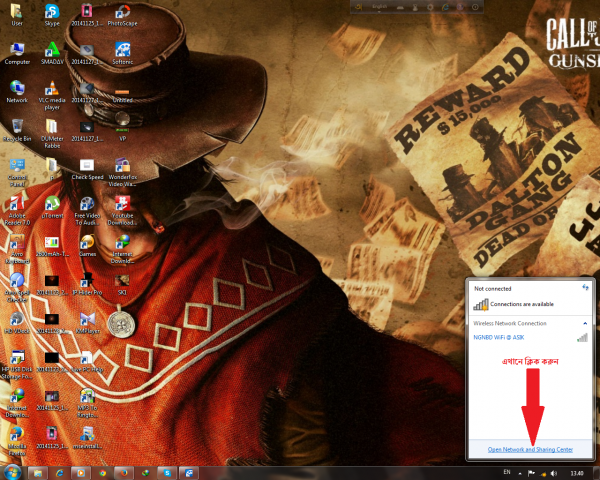Select the Recycle Bin icon
The image size is (600, 480).
[17, 131]
